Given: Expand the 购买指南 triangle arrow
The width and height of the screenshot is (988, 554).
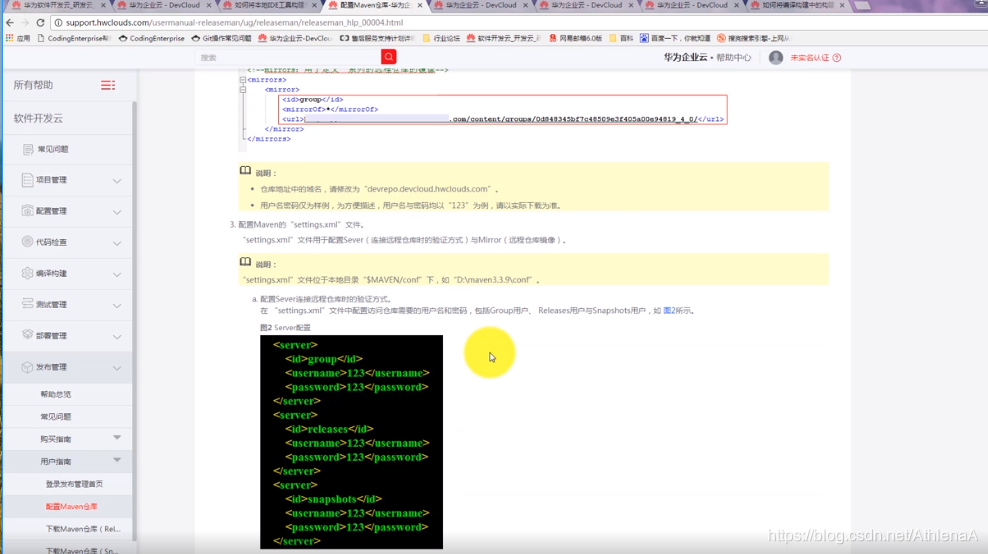Looking at the screenshot, I should pos(117,437).
